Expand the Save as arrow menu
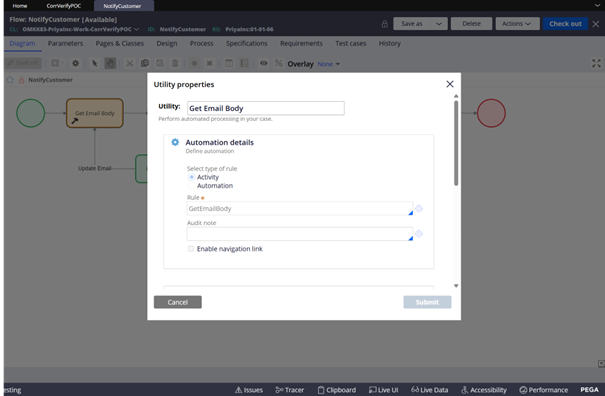Image resolution: width=605 pixels, height=396 pixels. (x=439, y=24)
